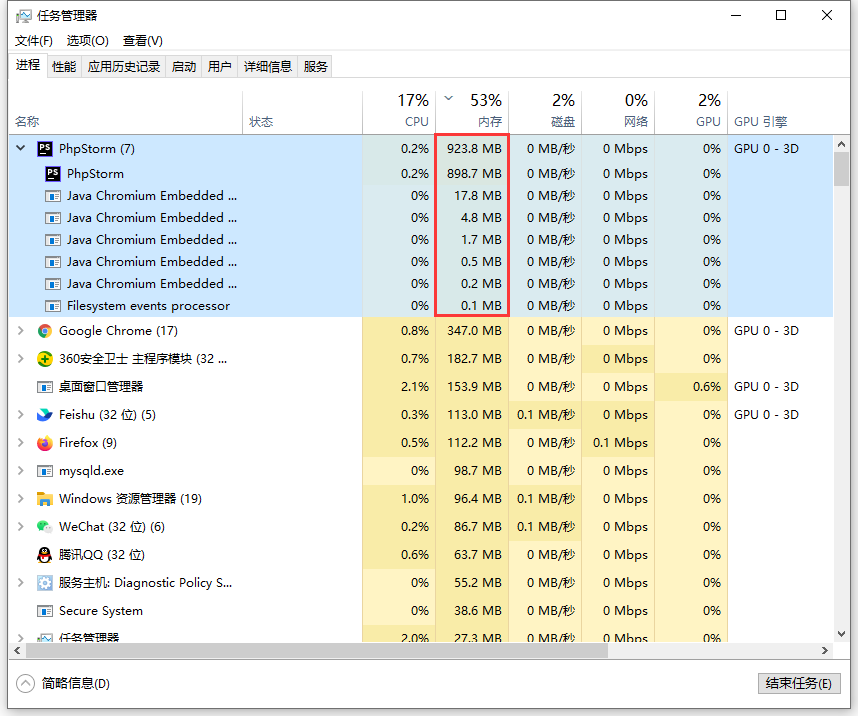This screenshot has height=716, width=858.
Task: Click the Secure System process icon
Action: pyautogui.click(x=45, y=611)
